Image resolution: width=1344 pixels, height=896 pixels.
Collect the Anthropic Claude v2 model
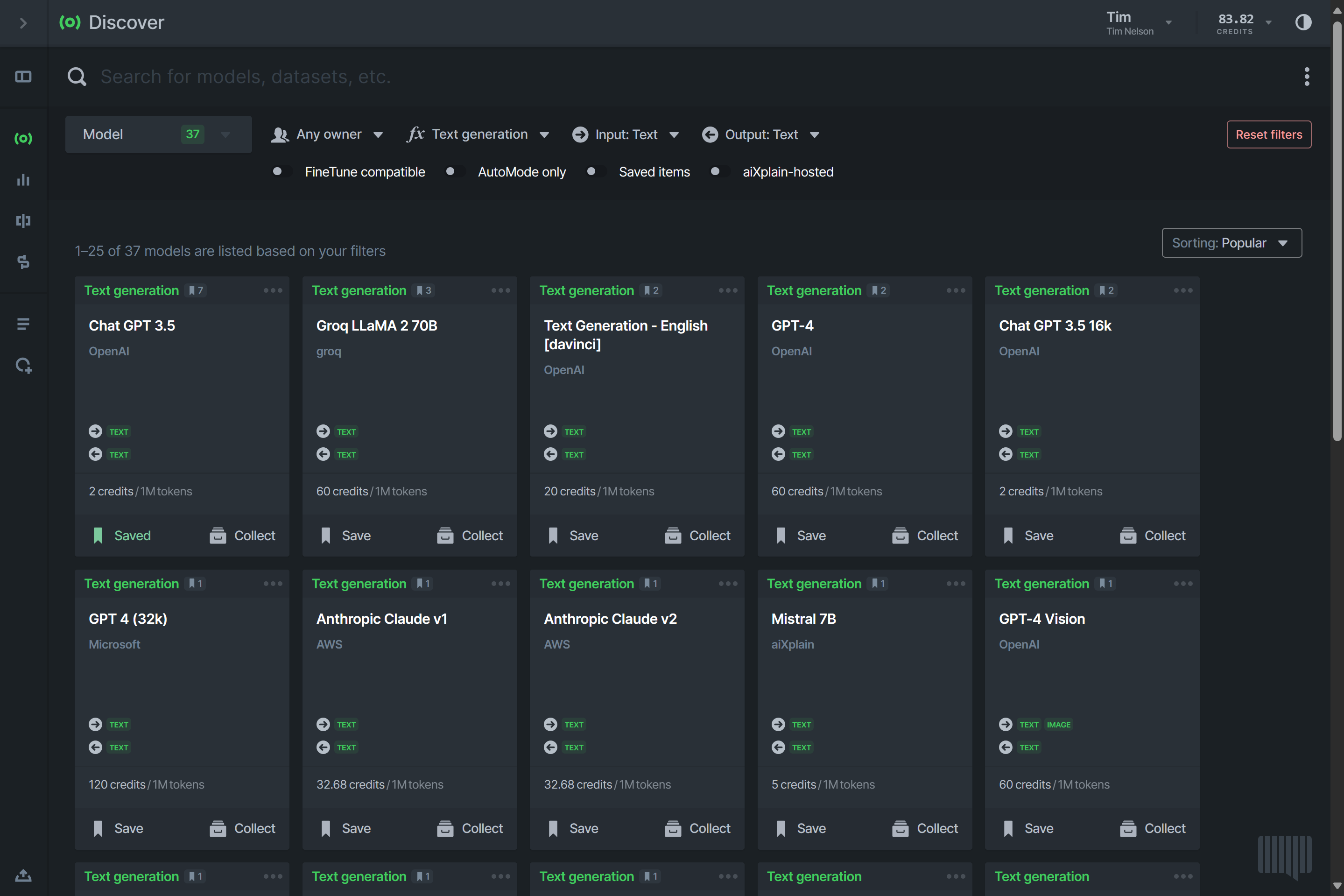coord(697,828)
